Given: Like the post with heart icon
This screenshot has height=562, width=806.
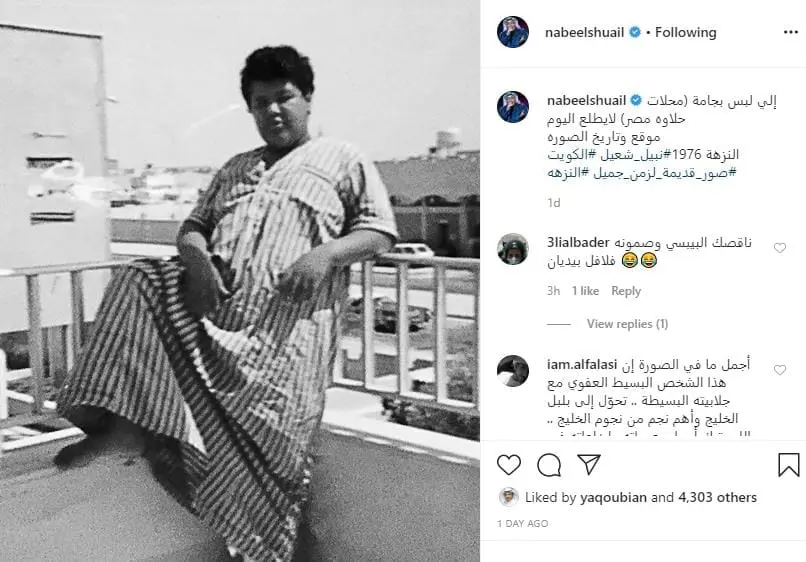Looking at the screenshot, I should (x=509, y=465).
